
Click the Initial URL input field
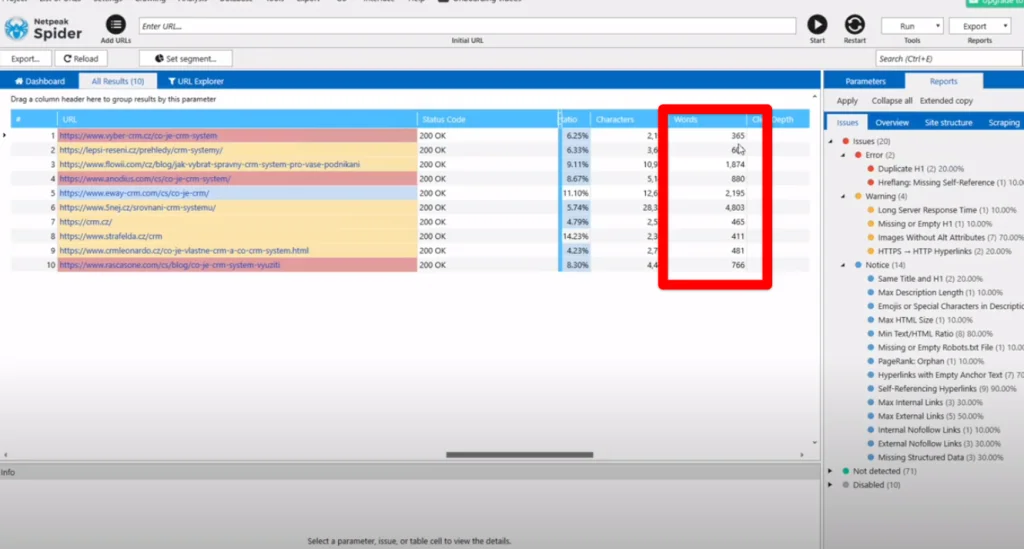[x=466, y=25]
